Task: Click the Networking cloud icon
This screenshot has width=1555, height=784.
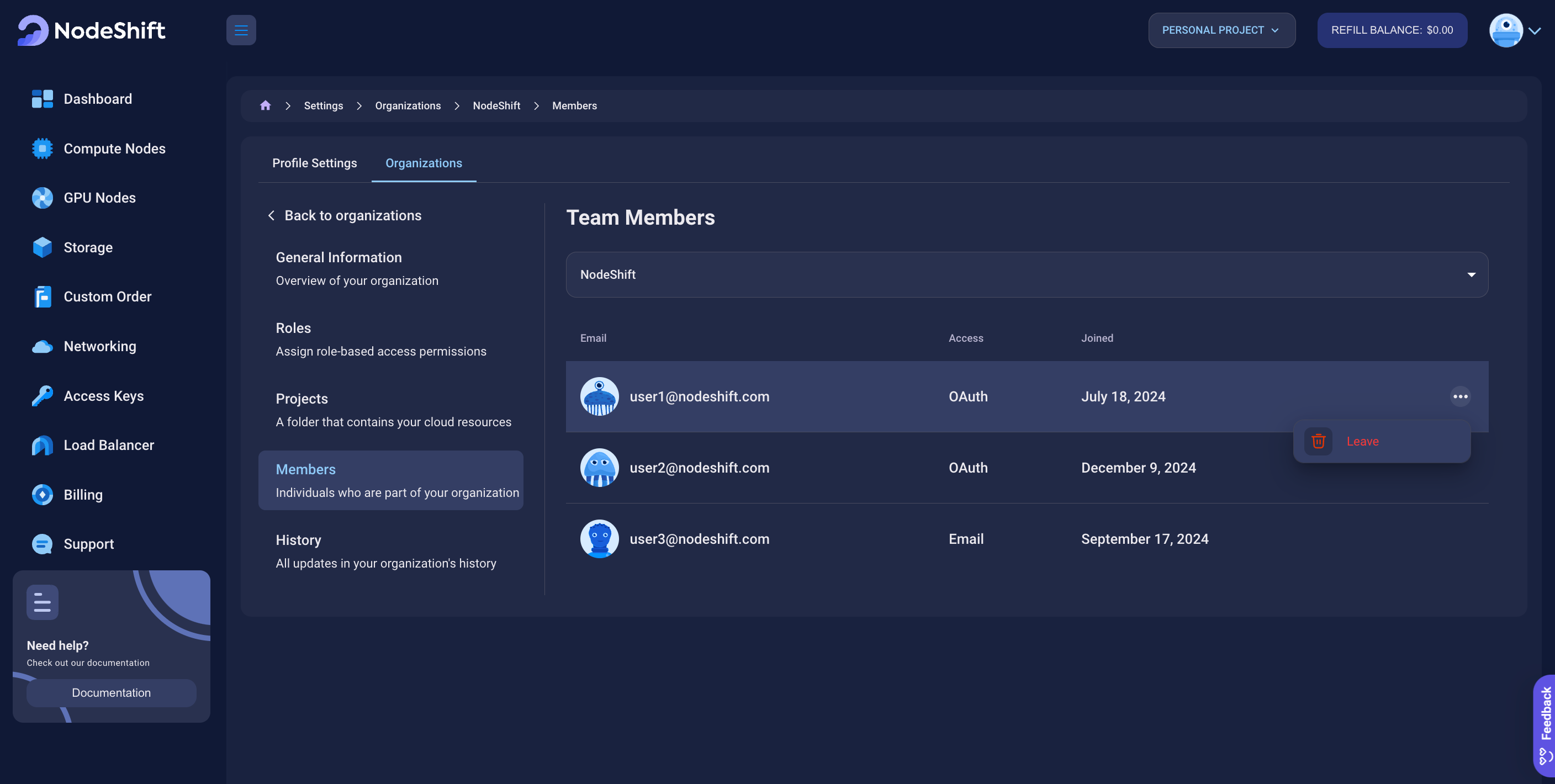Action: [x=43, y=346]
